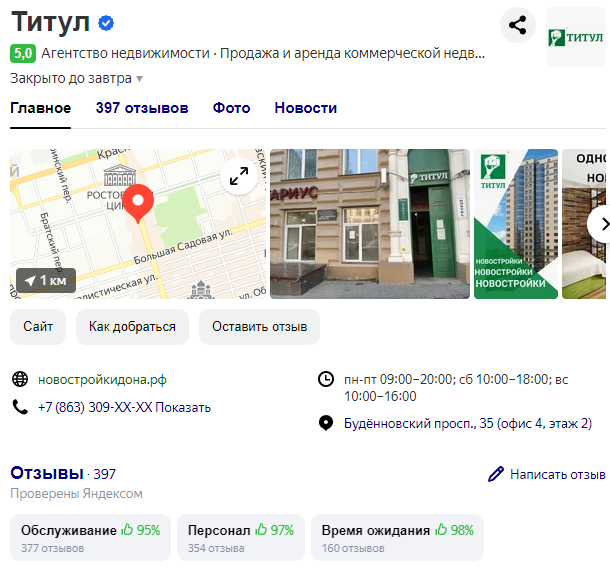
Task: Click the pencil icon next to Написать отзыв
Action: [x=496, y=474]
